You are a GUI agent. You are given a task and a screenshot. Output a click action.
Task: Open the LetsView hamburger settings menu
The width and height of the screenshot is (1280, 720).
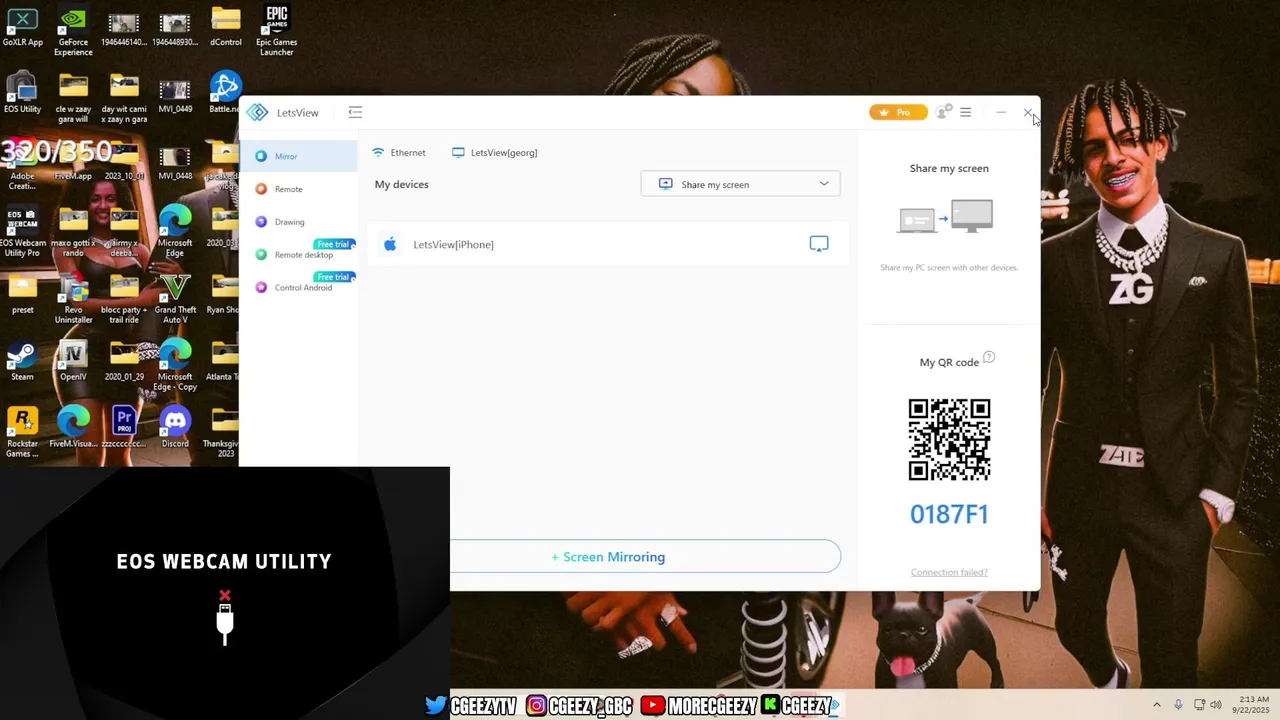[x=966, y=112]
